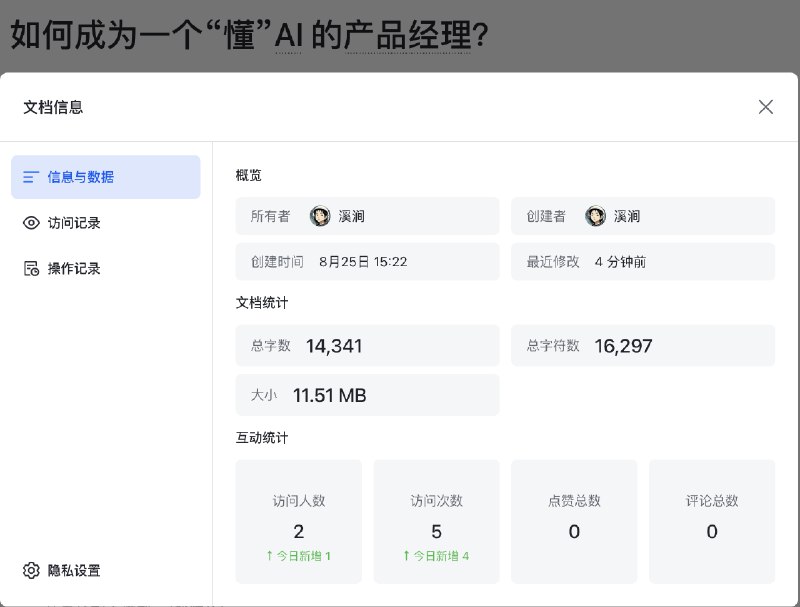Click the 评论总数 count 0
Viewport: 800px width, 607px height.
tap(712, 532)
